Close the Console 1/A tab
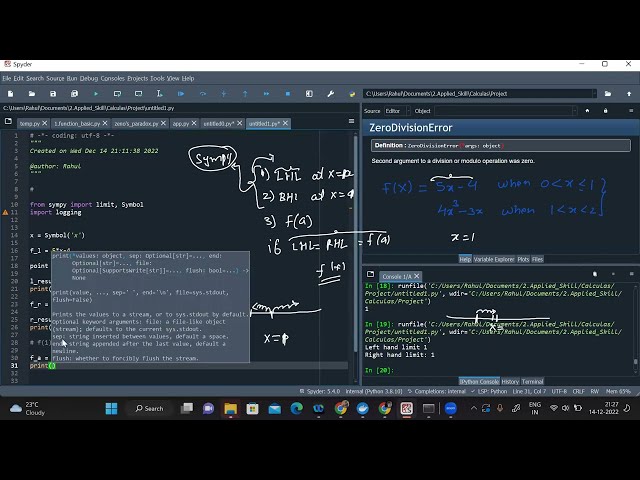Viewport: 640px width, 480px height. pos(417,276)
